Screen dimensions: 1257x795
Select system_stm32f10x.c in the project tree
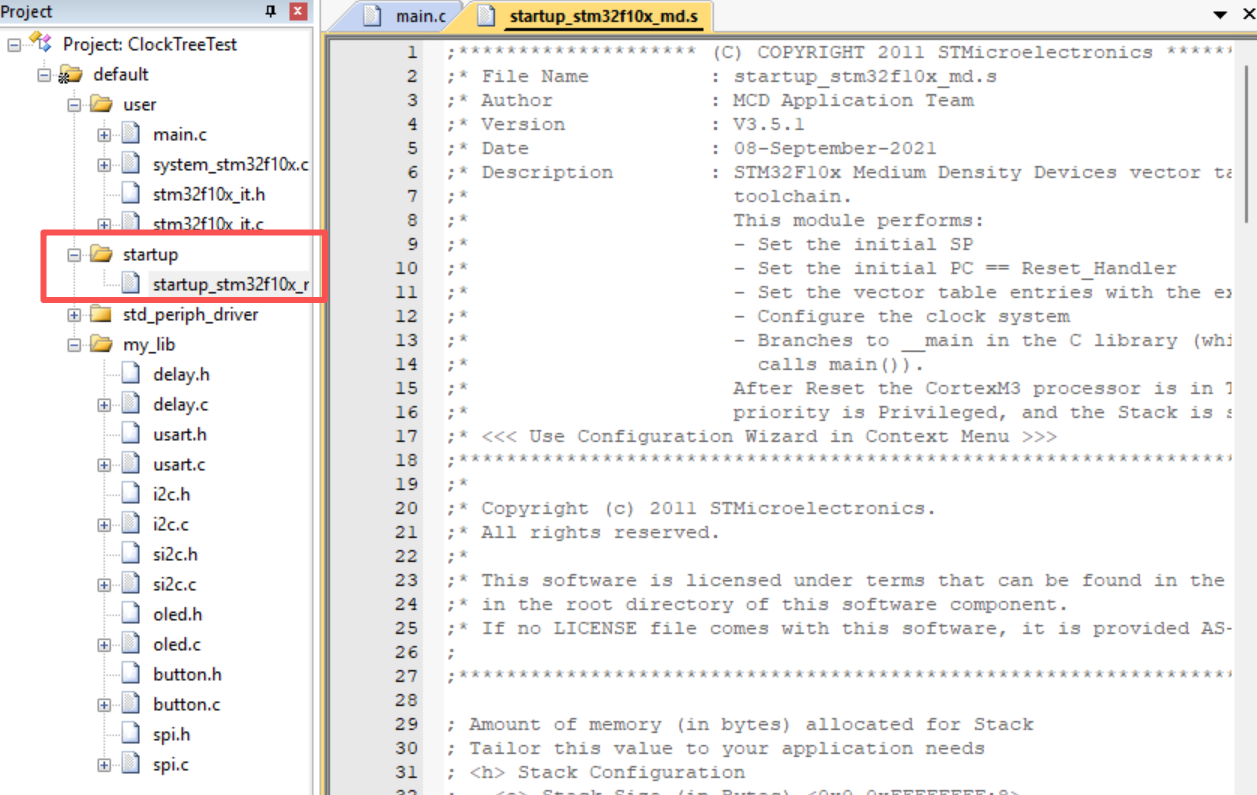[231, 164]
